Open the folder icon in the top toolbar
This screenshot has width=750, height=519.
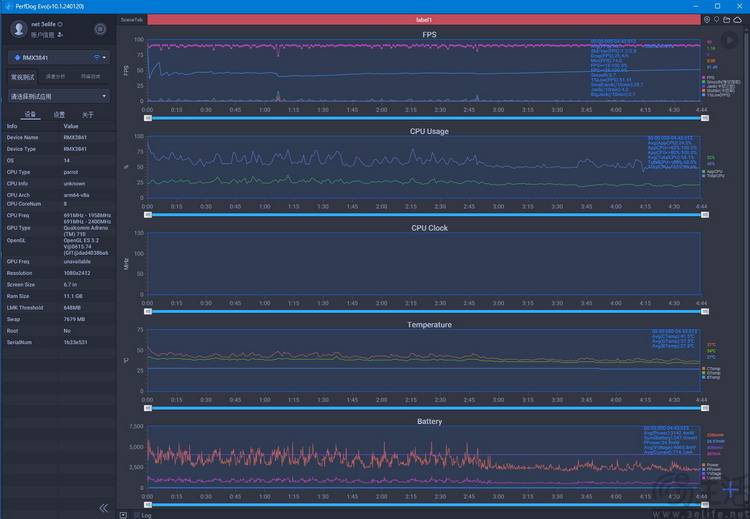click(x=727, y=20)
